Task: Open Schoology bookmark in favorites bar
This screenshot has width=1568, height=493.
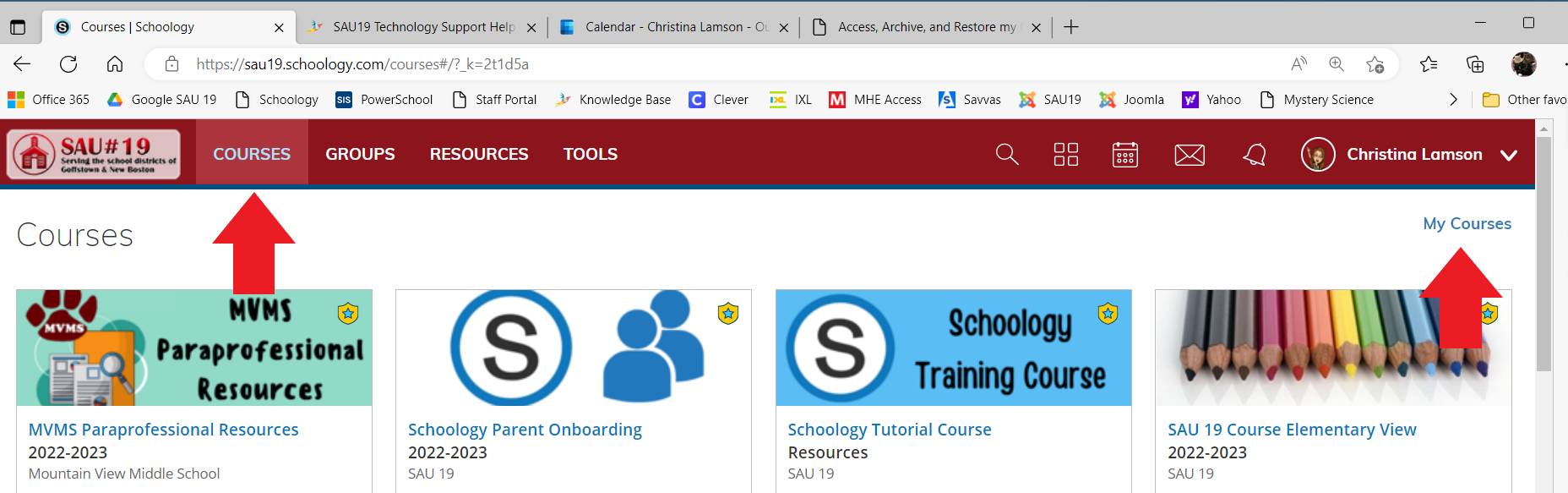Action: pos(277,100)
